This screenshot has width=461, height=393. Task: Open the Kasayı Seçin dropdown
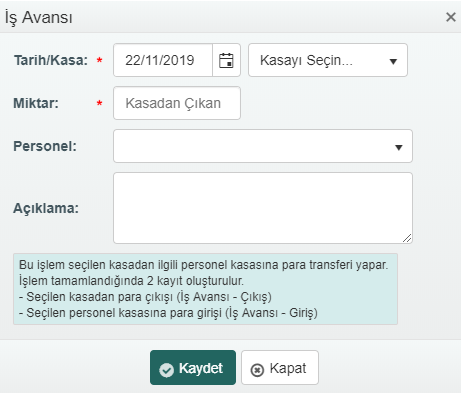coord(328,60)
